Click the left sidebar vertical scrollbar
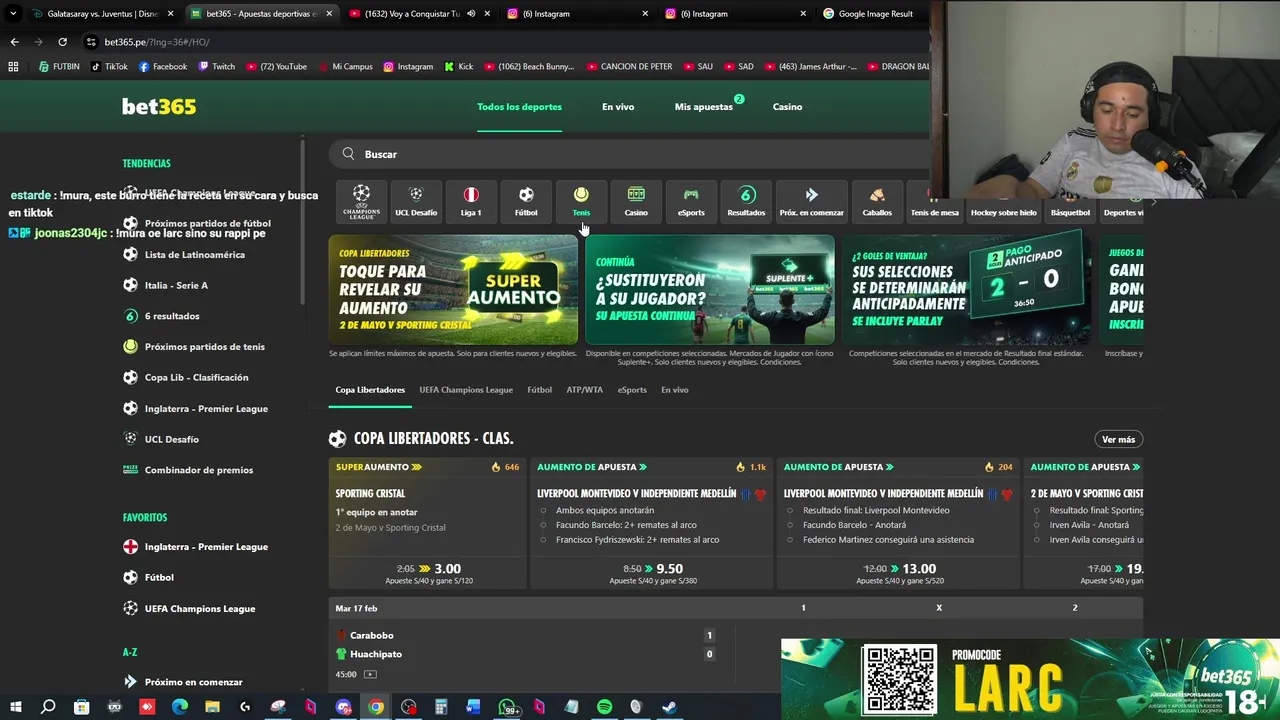Viewport: 1280px width, 720px height. click(303, 220)
